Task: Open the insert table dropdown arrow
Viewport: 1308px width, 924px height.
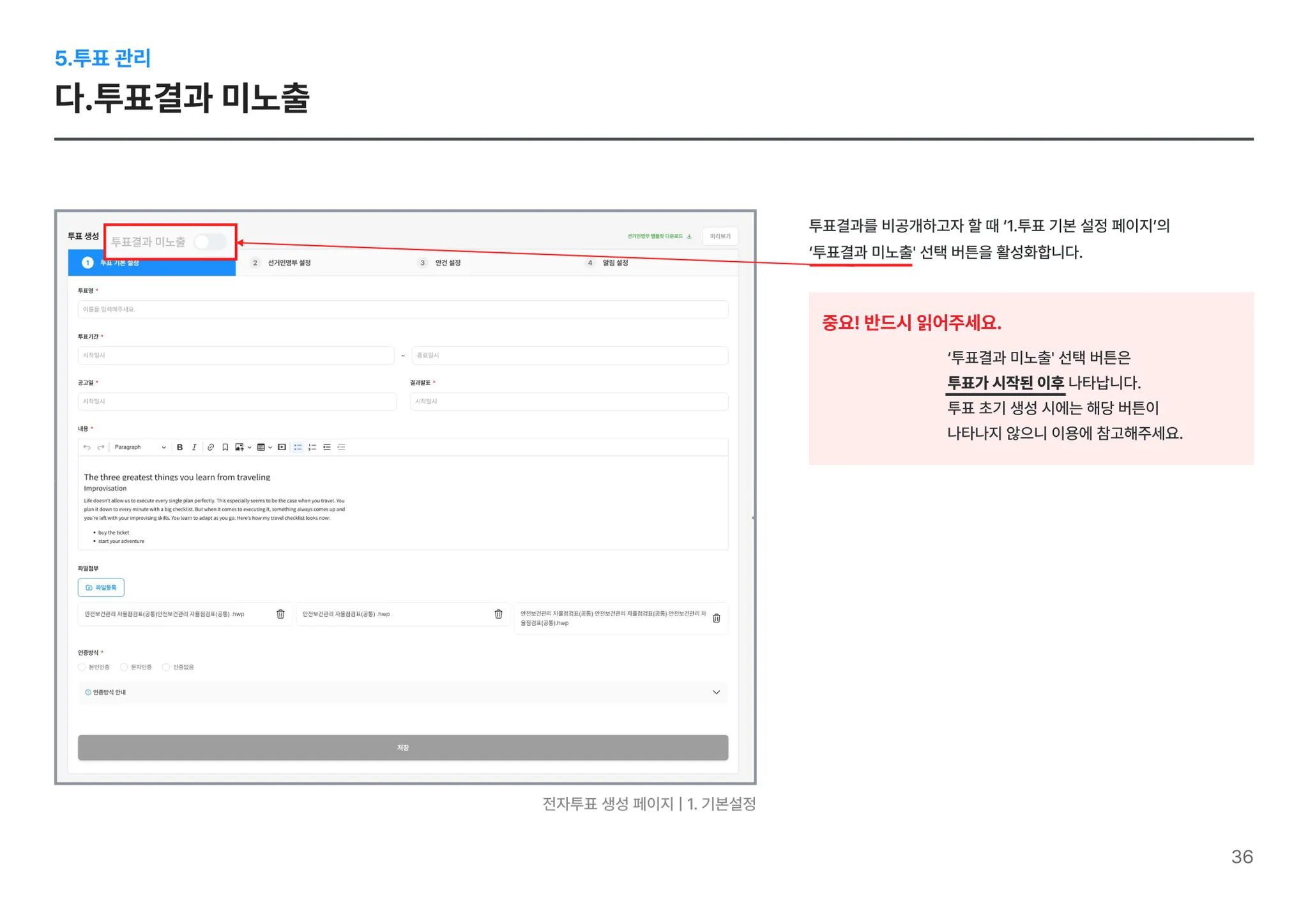Action: coord(270,448)
